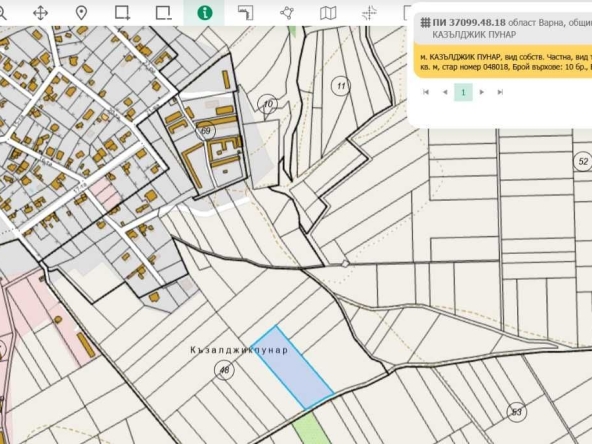The width and height of the screenshot is (592, 444).
Task: Select results page 1
Action: pyautogui.click(x=463, y=92)
